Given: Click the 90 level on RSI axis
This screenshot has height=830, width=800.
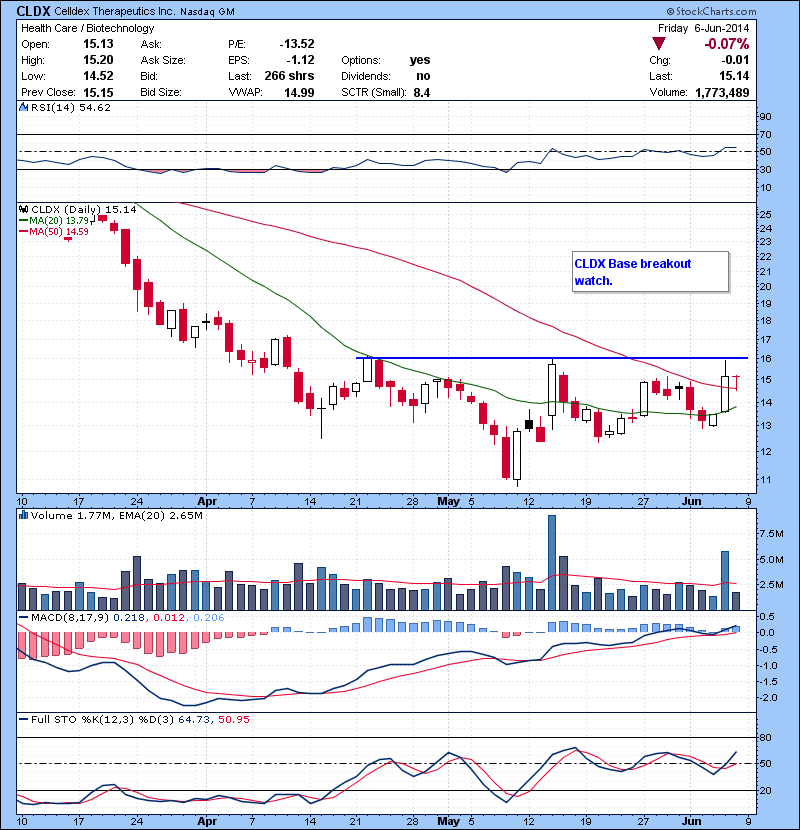Looking at the screenshot, I should click(766, 117).
